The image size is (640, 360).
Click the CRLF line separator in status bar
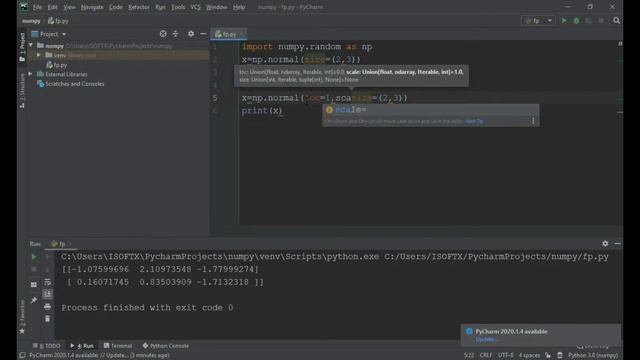[486, 355]
